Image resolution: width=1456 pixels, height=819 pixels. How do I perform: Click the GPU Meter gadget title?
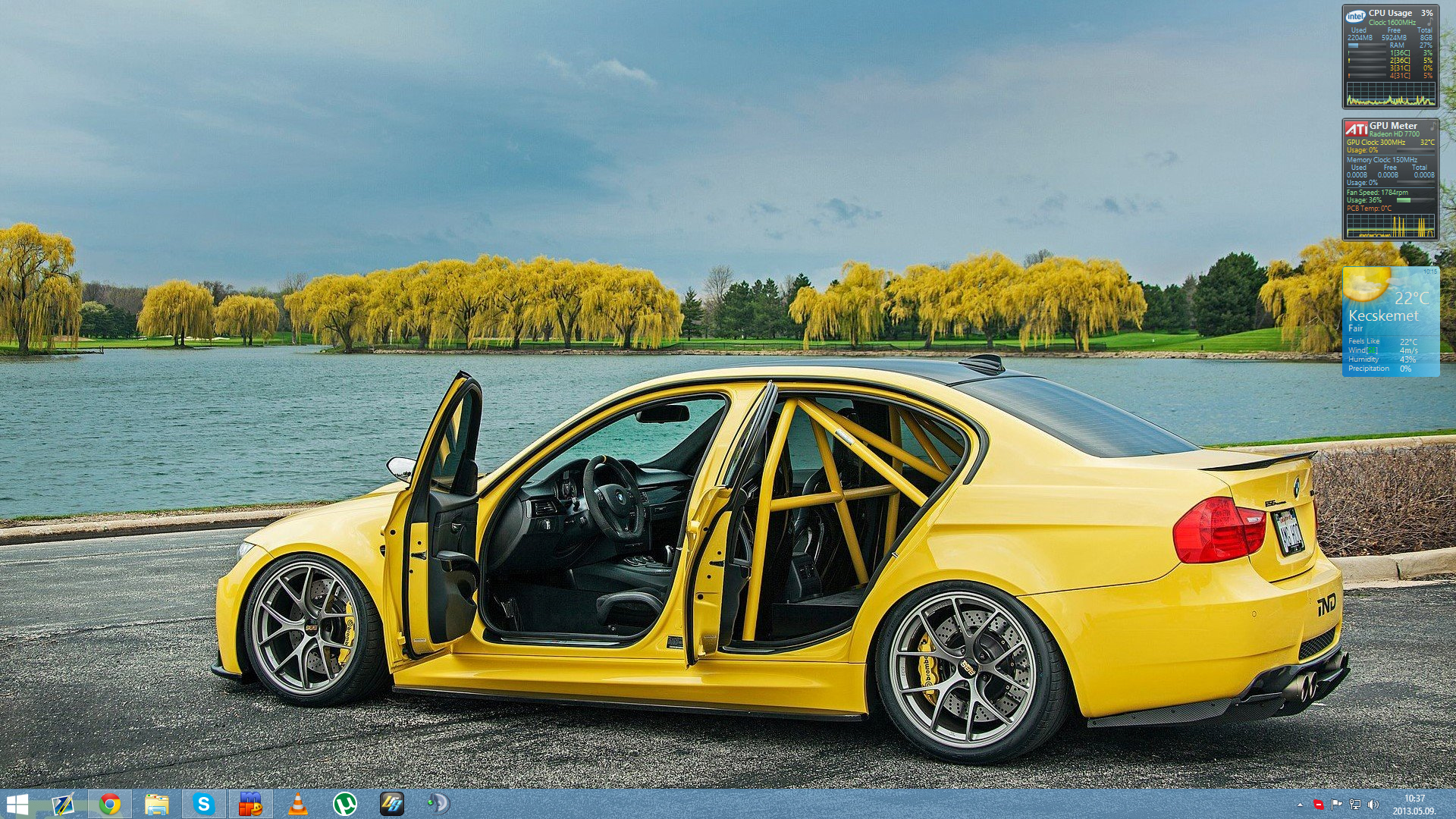click(1392, 126)
